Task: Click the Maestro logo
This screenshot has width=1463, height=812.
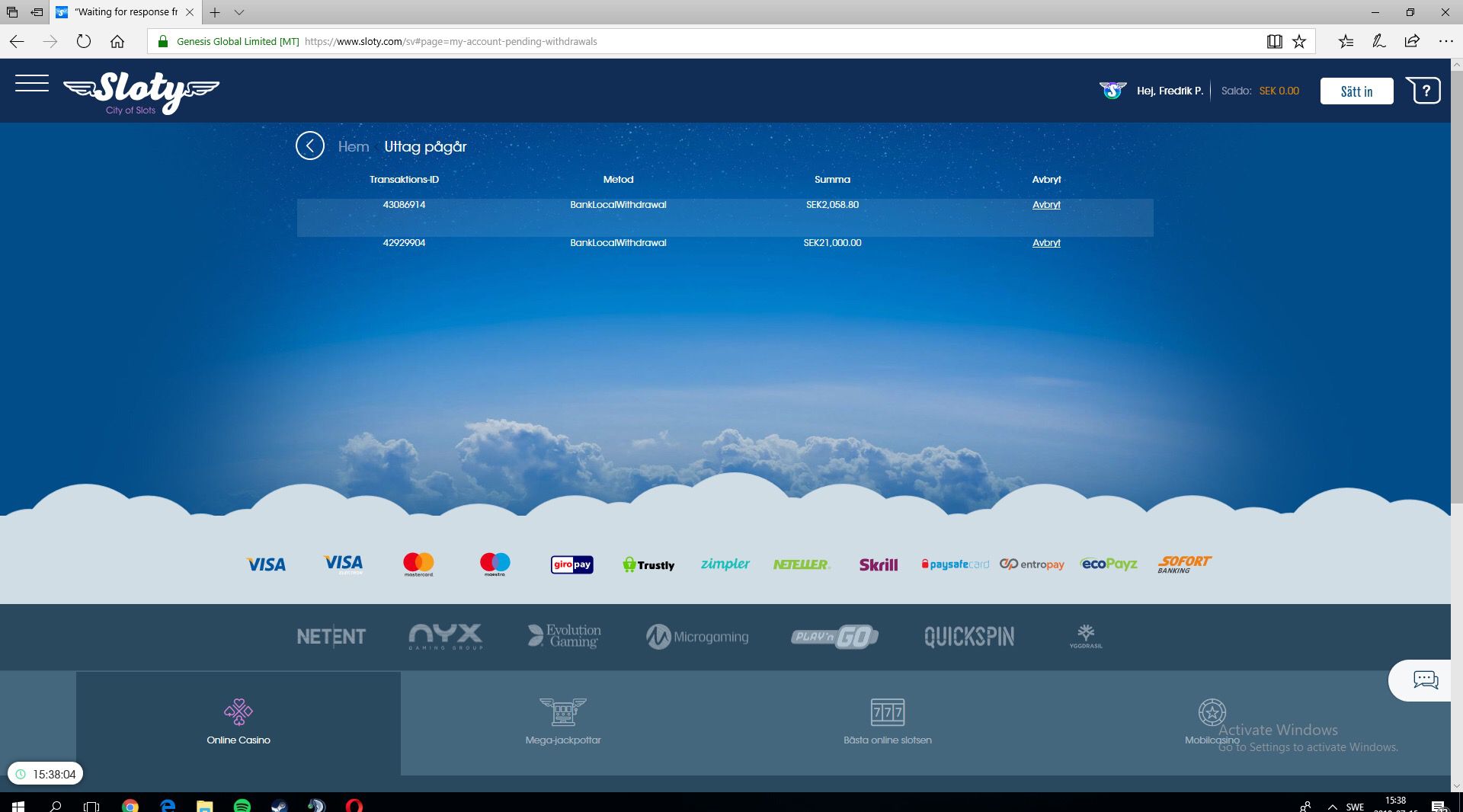Action: point(495,564)
